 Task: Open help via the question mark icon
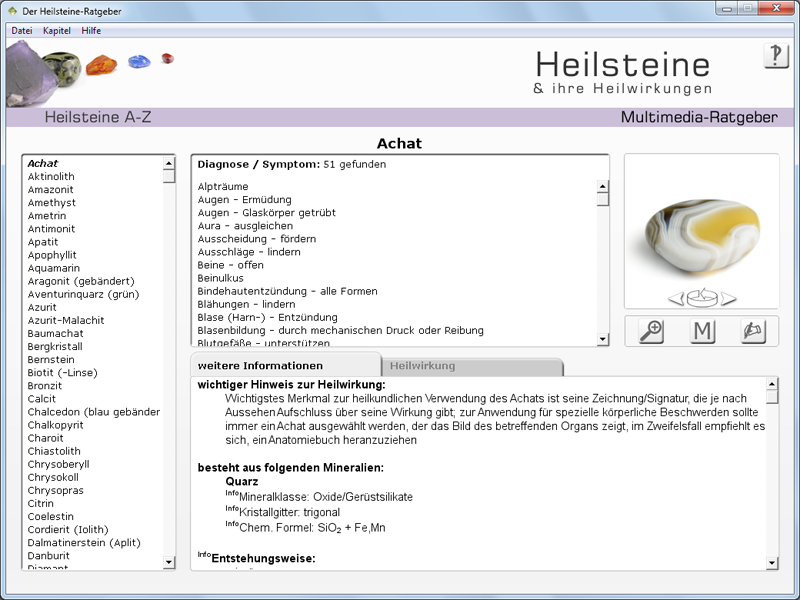point(776,56)
